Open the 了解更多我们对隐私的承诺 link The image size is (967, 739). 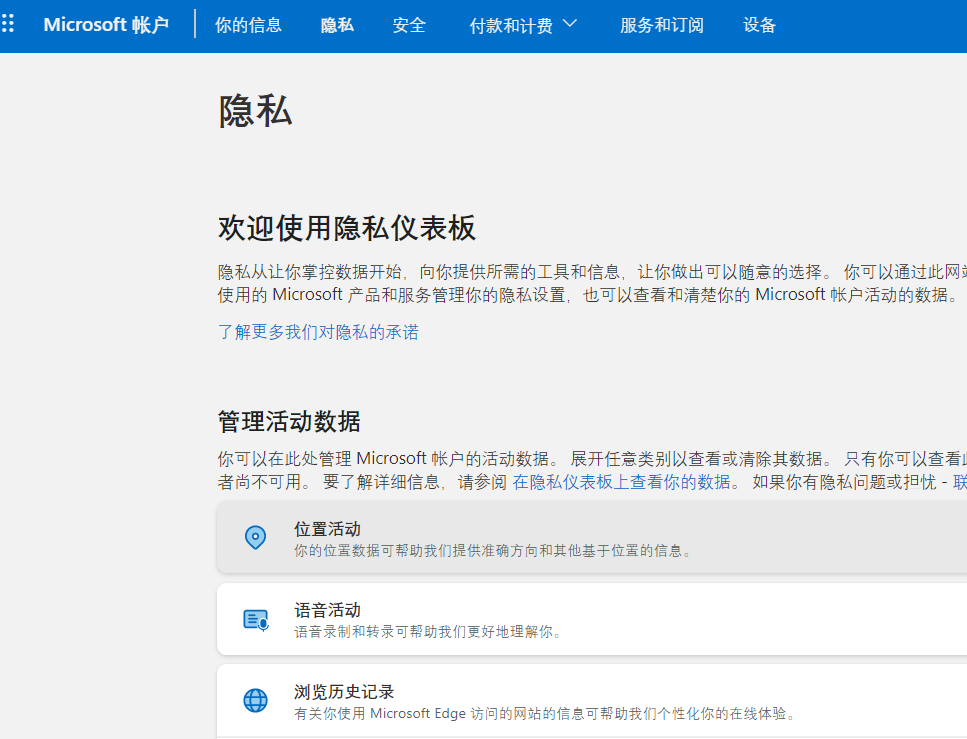click(318, 332)
